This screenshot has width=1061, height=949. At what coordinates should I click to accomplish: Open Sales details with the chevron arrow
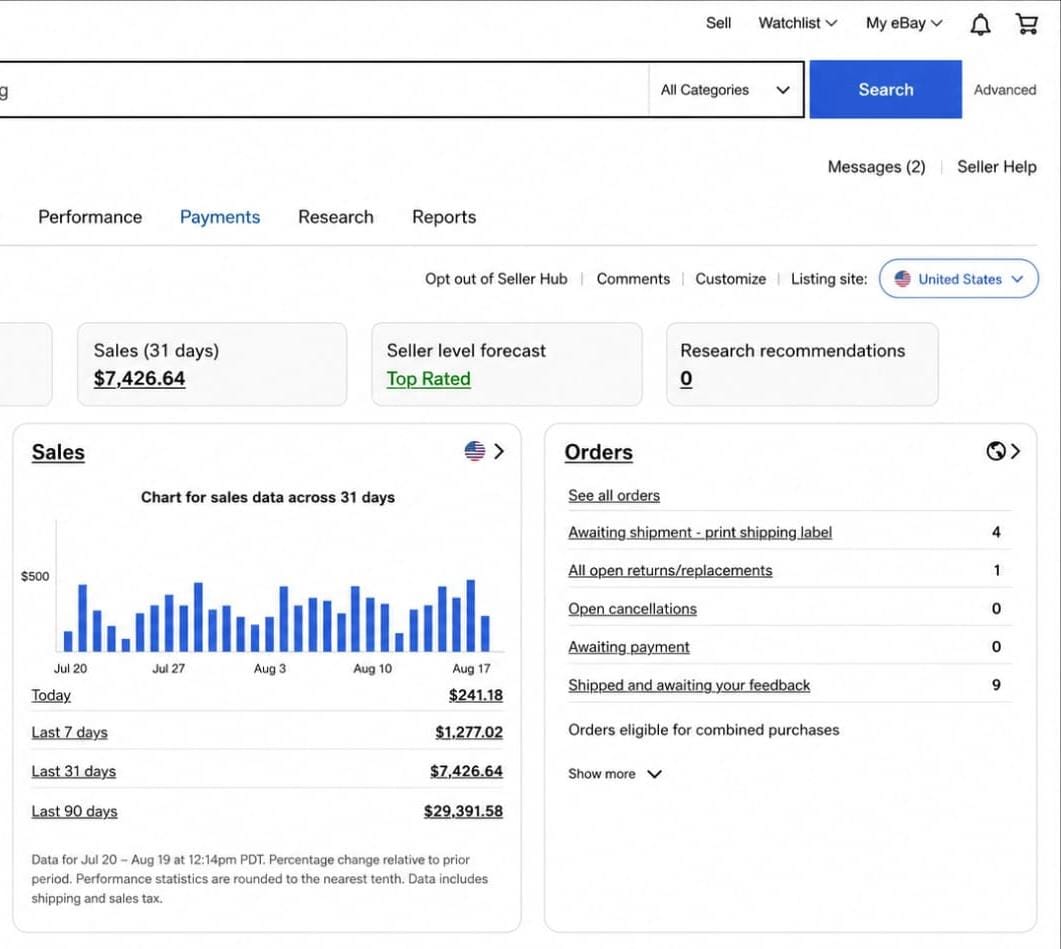click(x=499, y=451)
